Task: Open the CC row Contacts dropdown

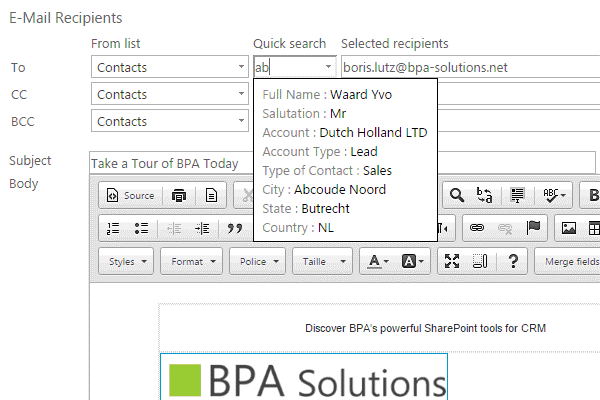Action: [170, 94]
